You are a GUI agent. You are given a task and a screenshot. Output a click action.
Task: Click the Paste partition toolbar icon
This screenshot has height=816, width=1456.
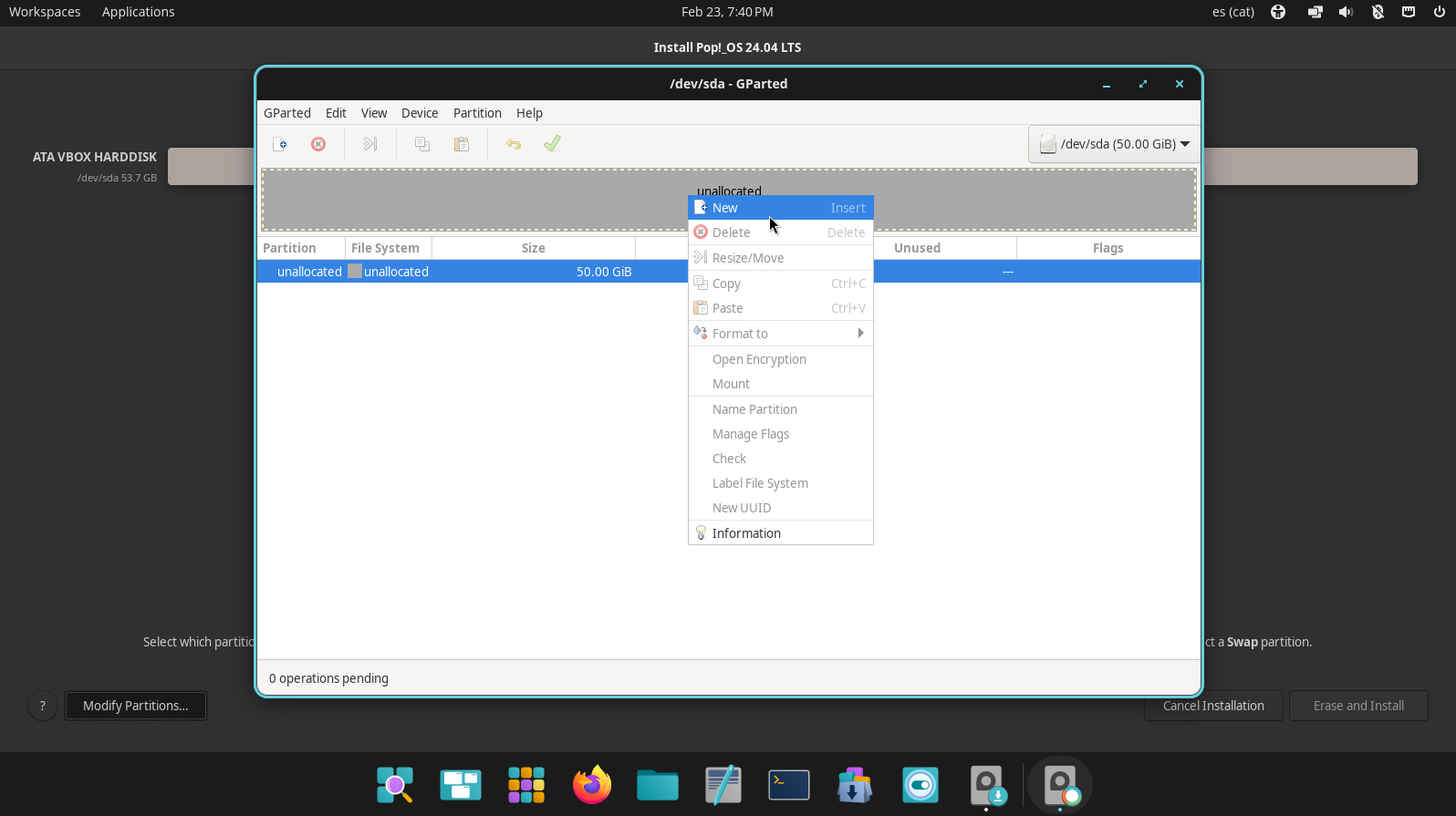click(x=462, y=144)
